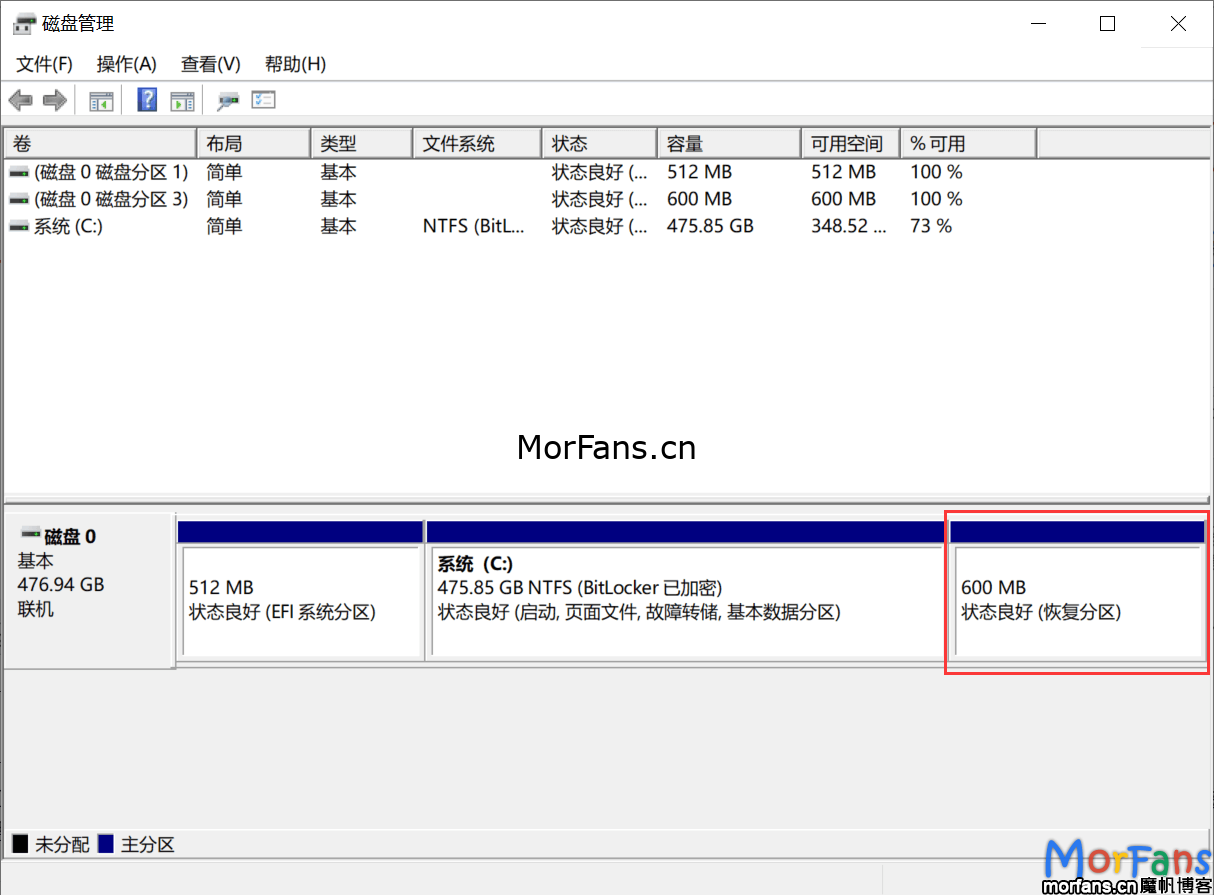Close the 磁盘管理 window
Screen dimensions: 1214x895
(1178, 24)
